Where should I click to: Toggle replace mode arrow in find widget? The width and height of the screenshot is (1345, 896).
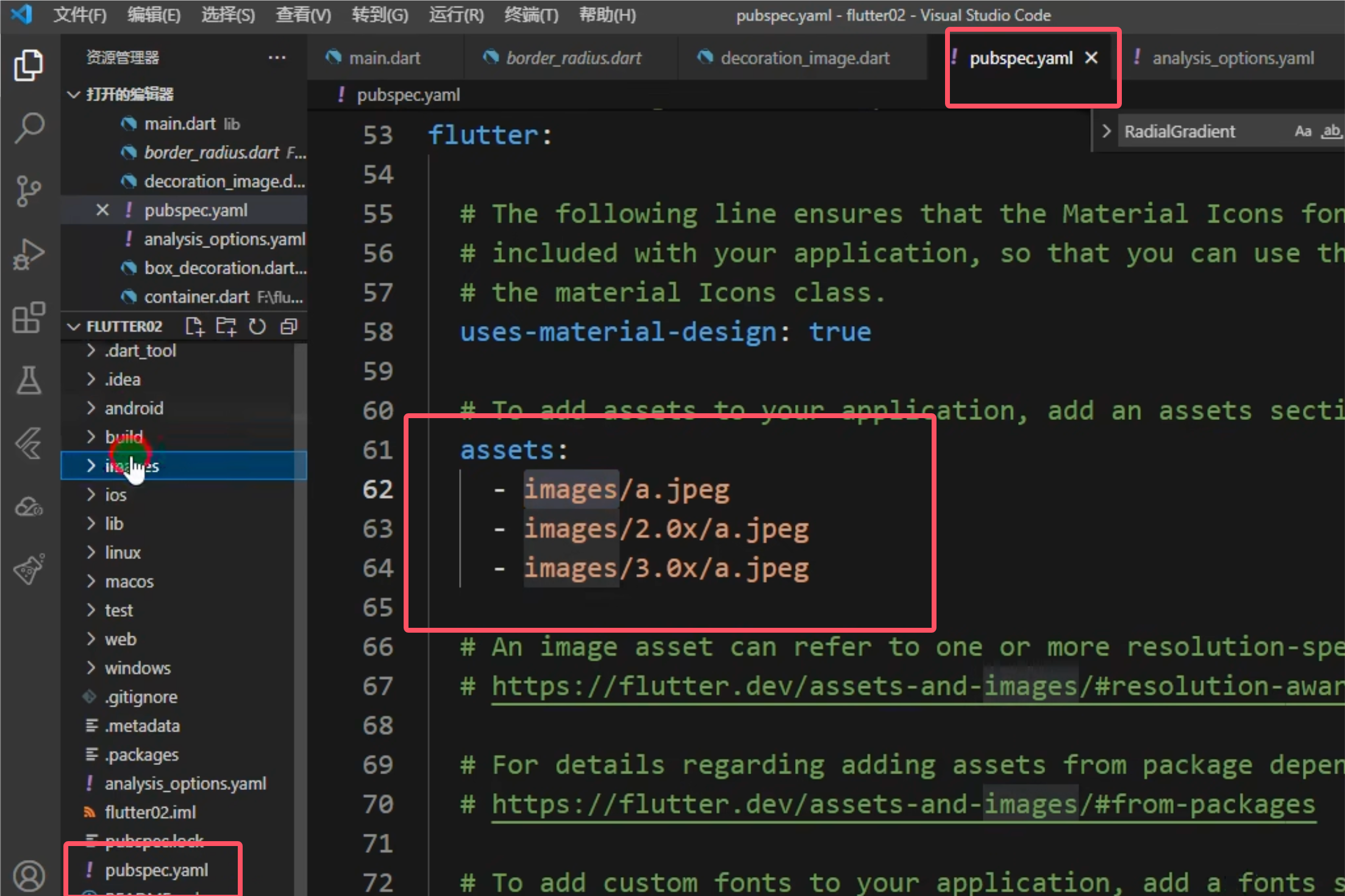pyautogui.click(x=1106, y=132)
